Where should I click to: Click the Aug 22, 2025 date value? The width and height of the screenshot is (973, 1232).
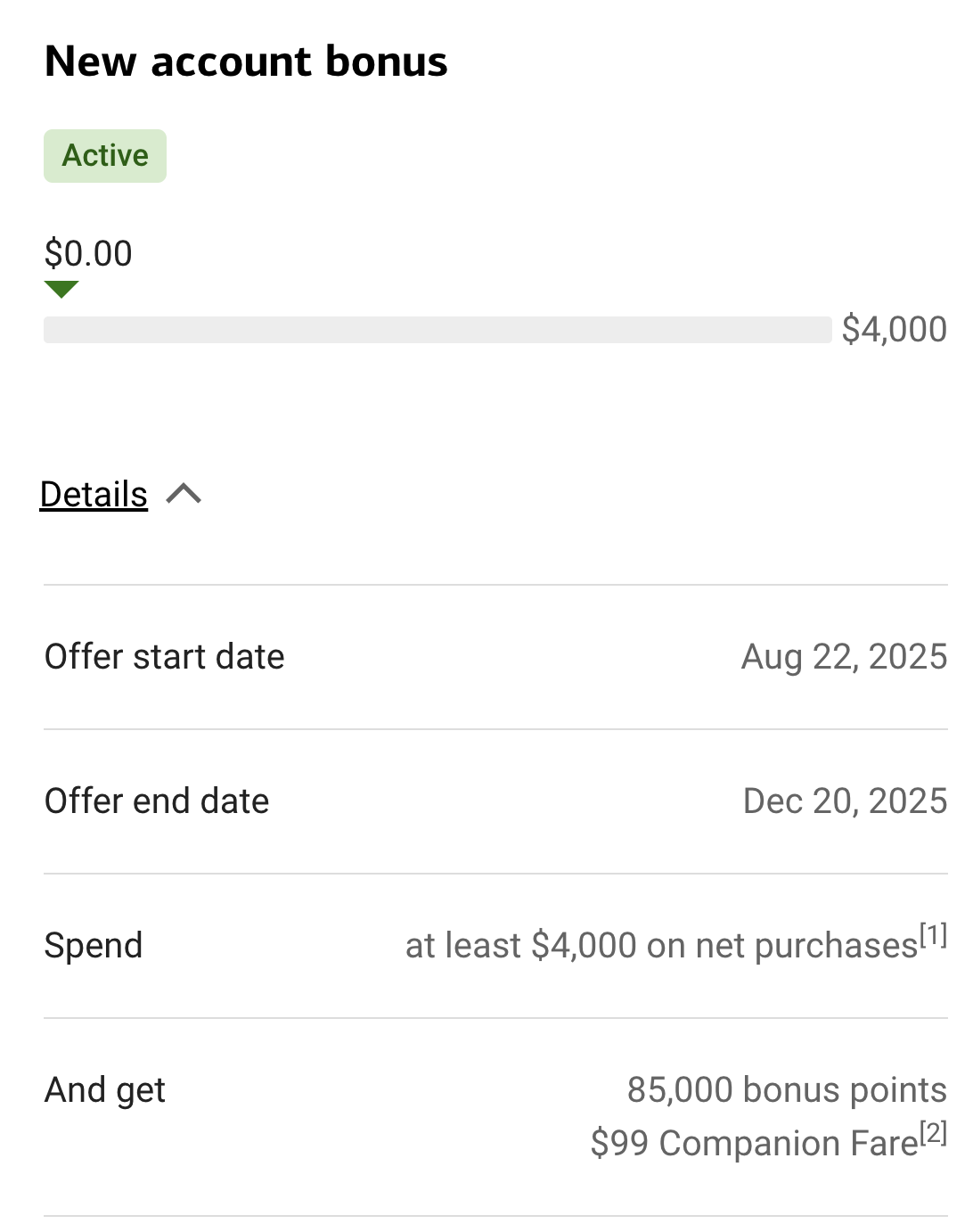(x=844, y=657)
